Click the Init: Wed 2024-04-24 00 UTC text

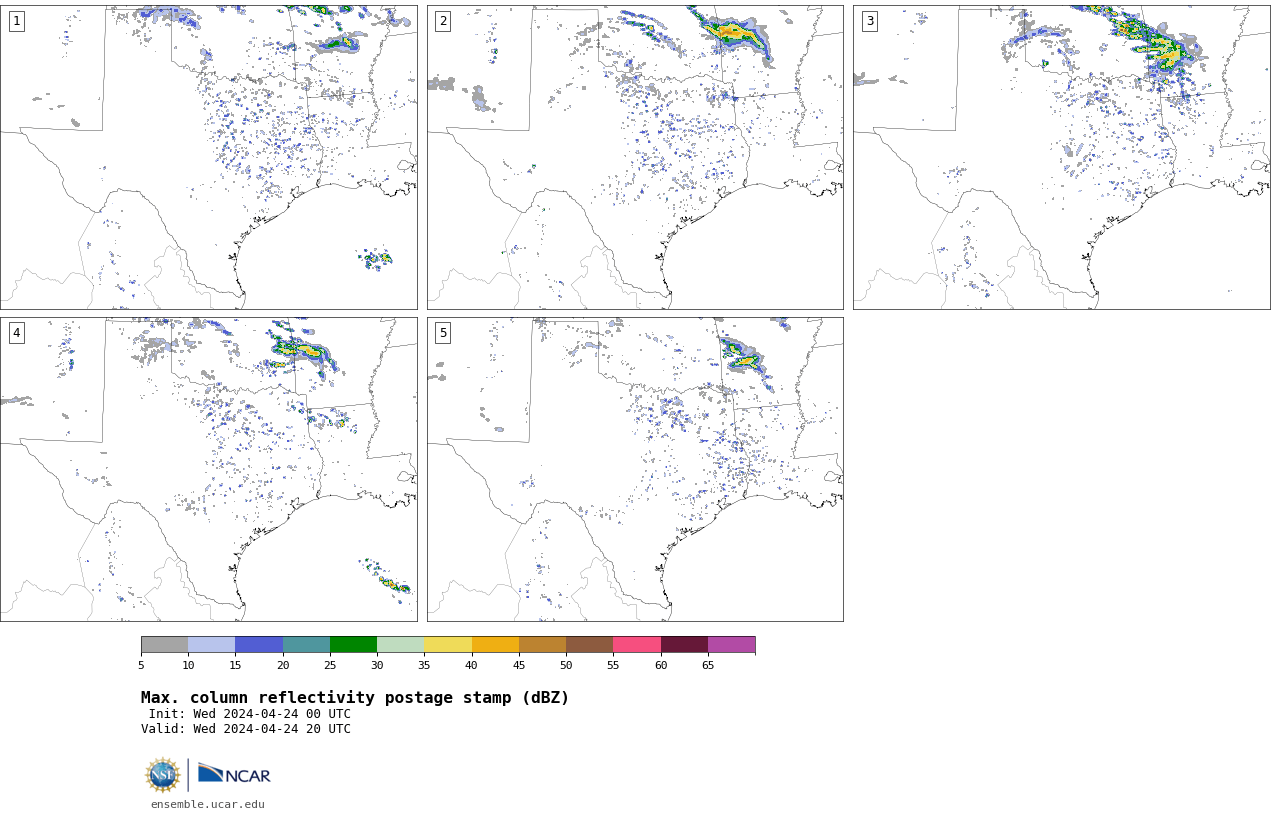pos(250,714)
